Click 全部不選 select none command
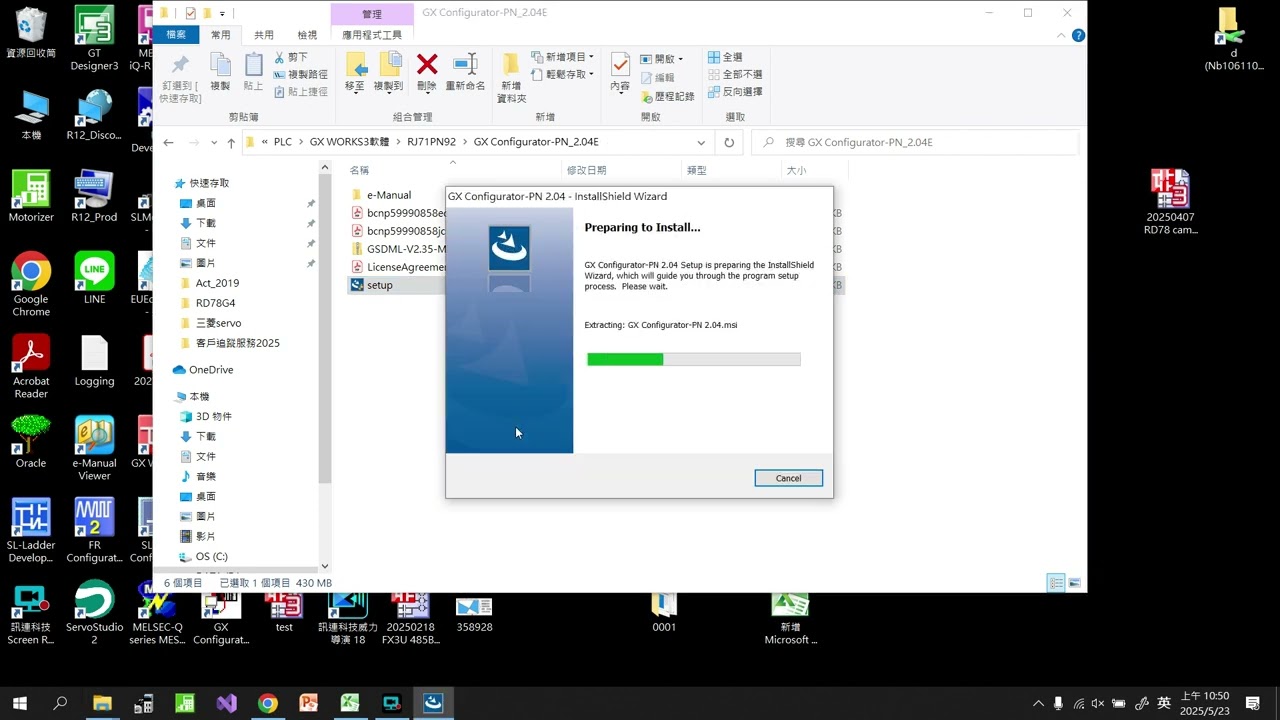The height and width of the screenshot is (720, 1280). (x=735, y=74)
